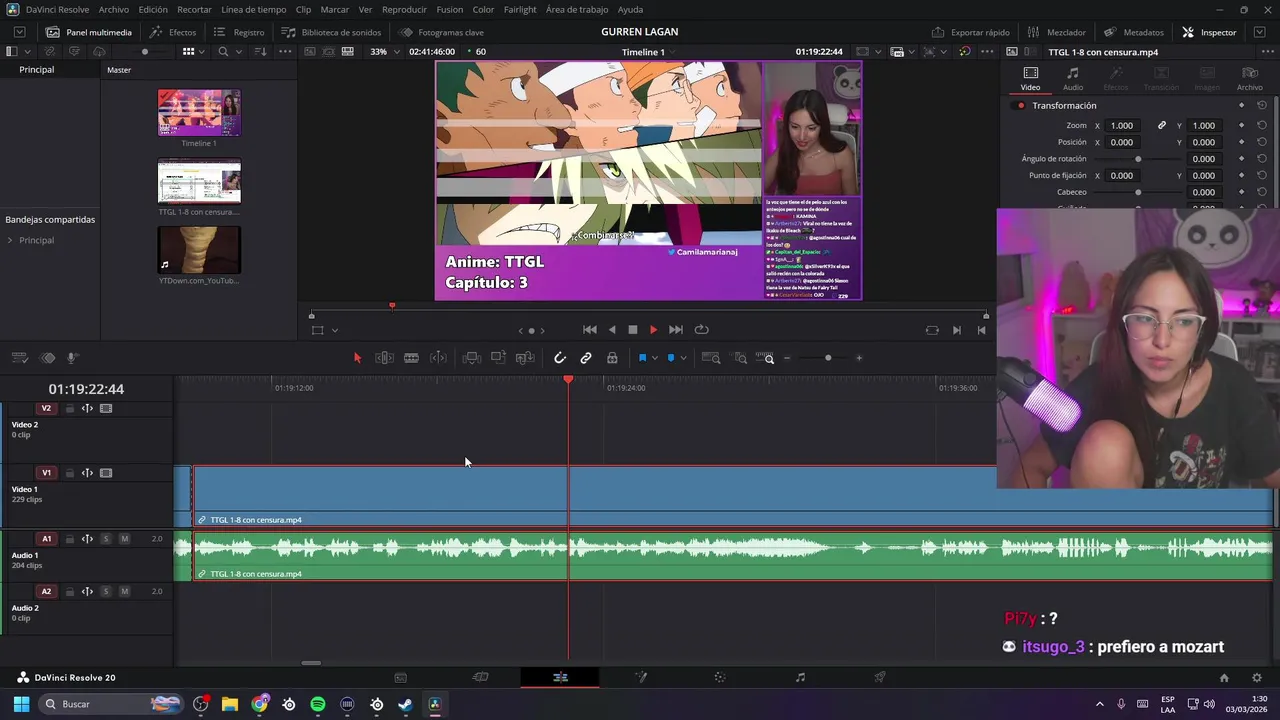Adjust Ángulo de rotación slider
The image size is (1280, 720).
tap(1138, 159)
